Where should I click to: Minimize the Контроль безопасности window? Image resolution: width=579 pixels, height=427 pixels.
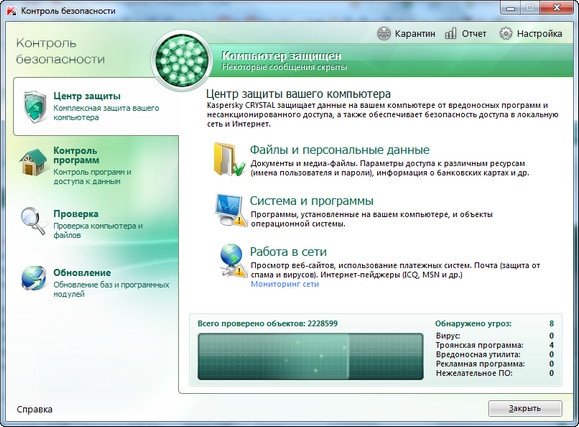(x=511, y=8)
